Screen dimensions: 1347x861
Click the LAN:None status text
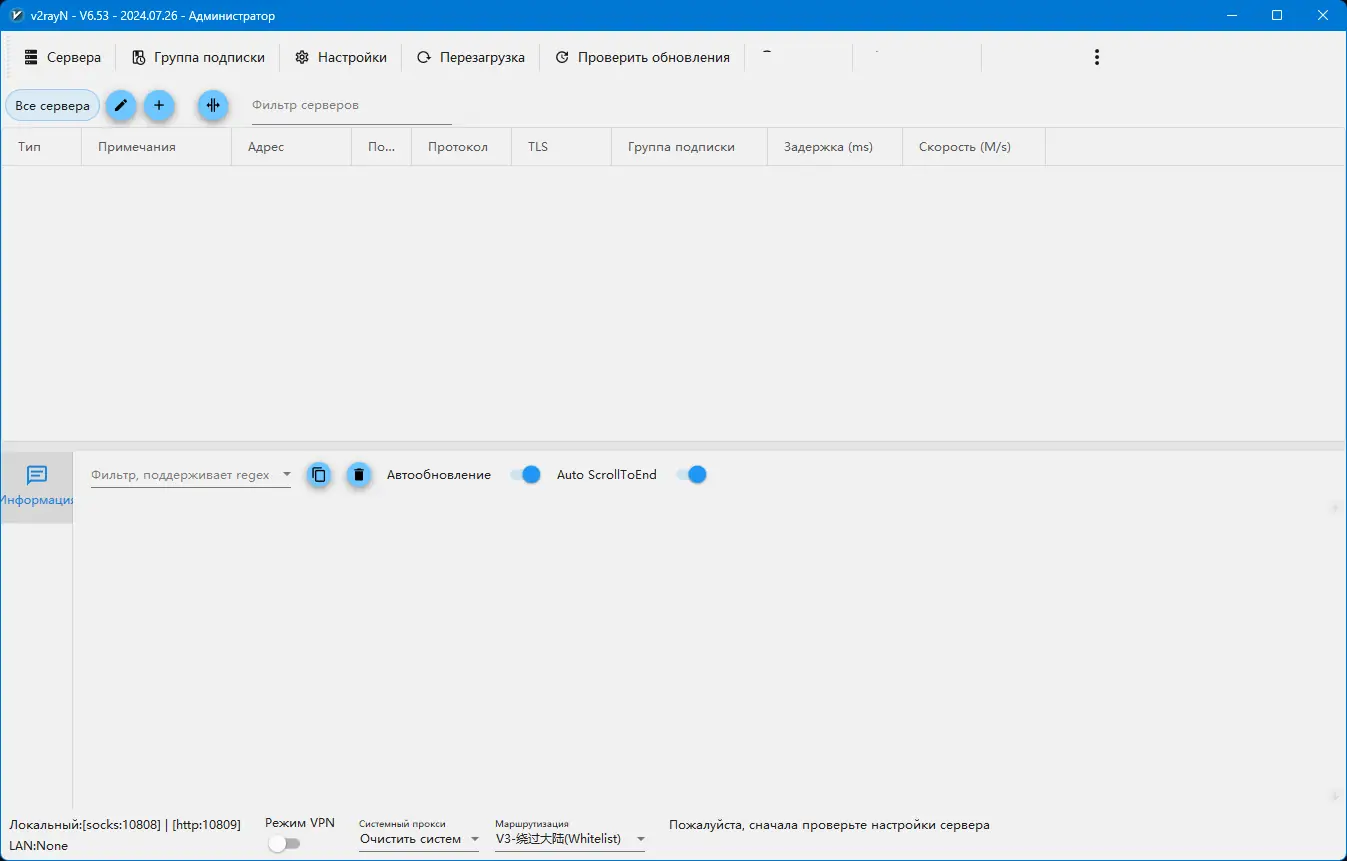coord(39,846)
